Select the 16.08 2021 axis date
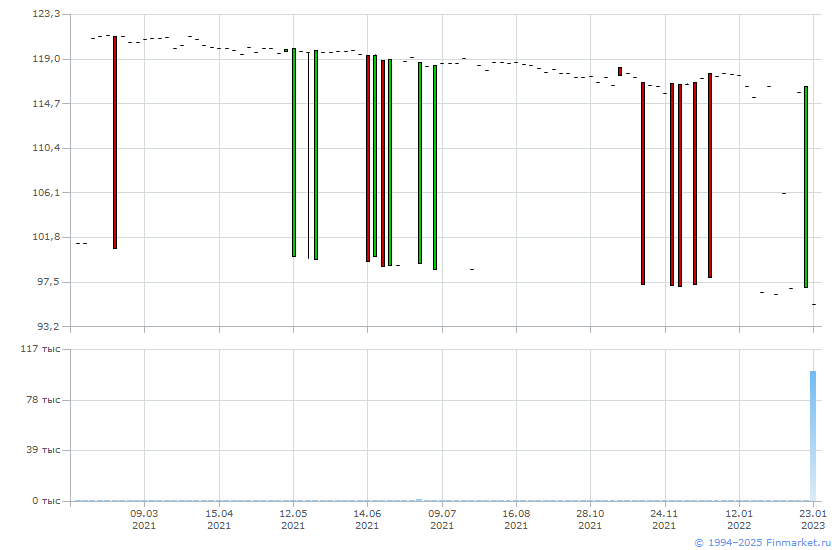 coord(516,518)
